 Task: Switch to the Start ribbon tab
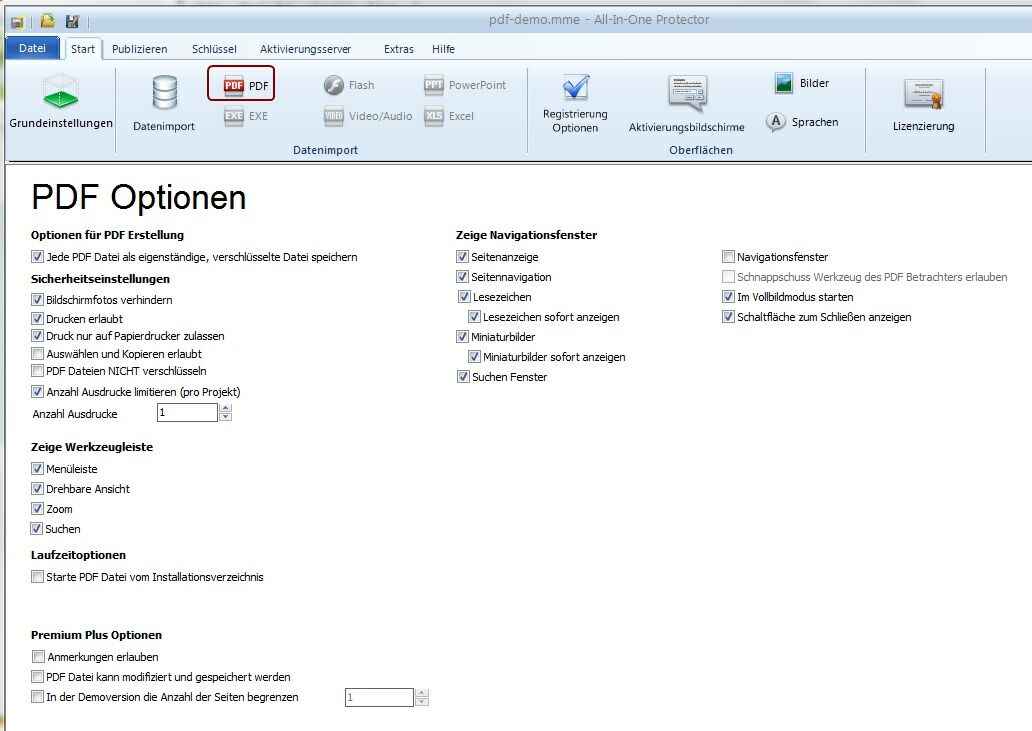pos(83,49)
